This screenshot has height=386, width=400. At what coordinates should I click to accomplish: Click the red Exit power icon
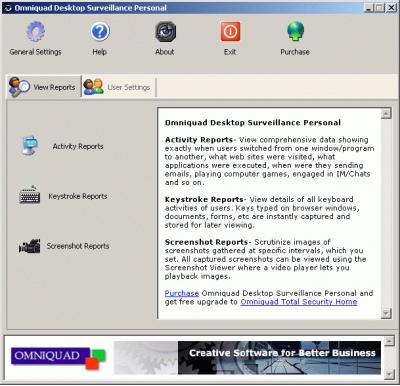coord(230,31)
